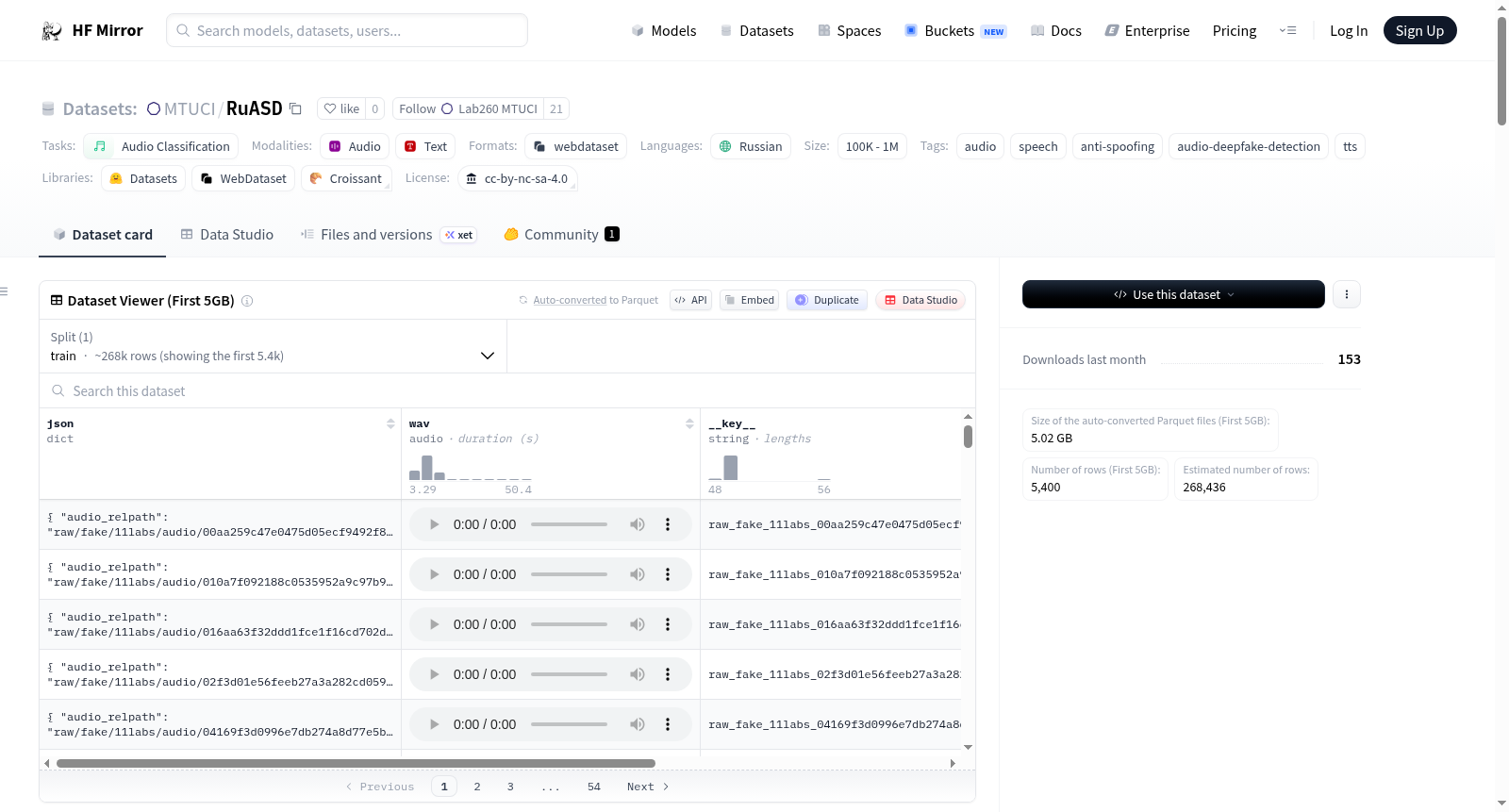Filter by Text modality tag
The image size is (1509, 812).
(x=425, y=146)
